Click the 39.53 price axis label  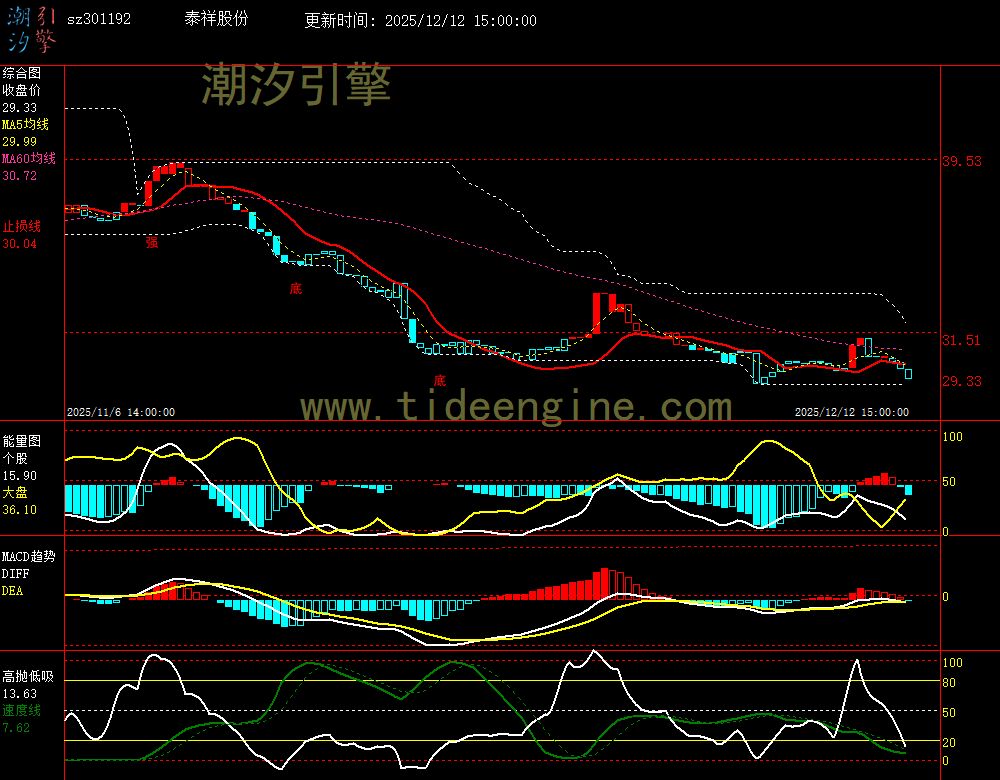(961, 161)
